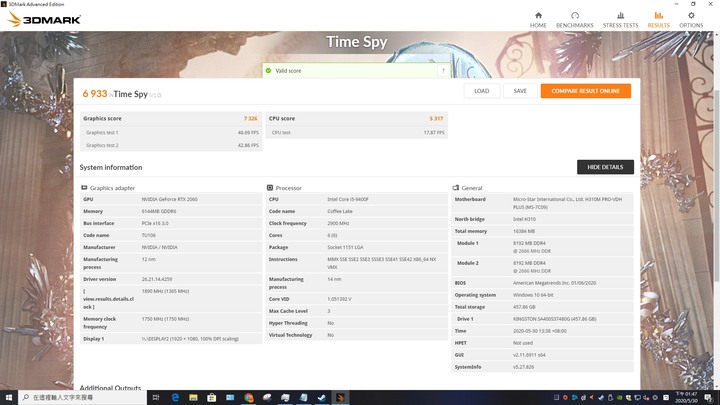The height and width of the screenshot is (405, 720).
Task: Click COMPARE RESULT ONLINE button
Action: (x=585, y=91)
